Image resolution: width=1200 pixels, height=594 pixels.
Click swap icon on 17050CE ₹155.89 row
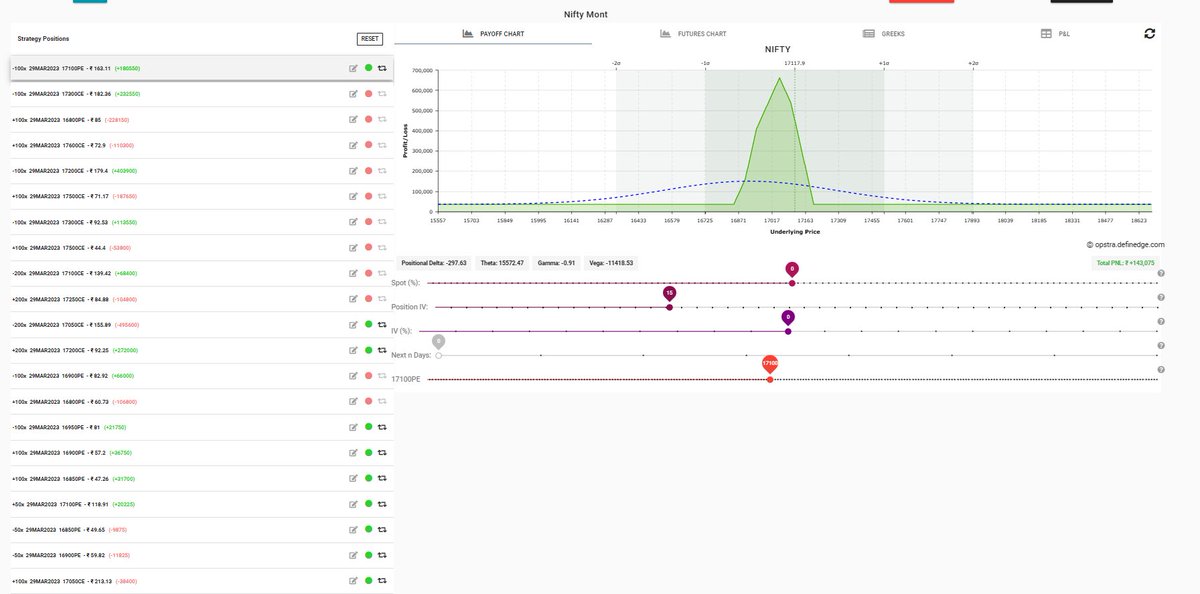[382, 324]
